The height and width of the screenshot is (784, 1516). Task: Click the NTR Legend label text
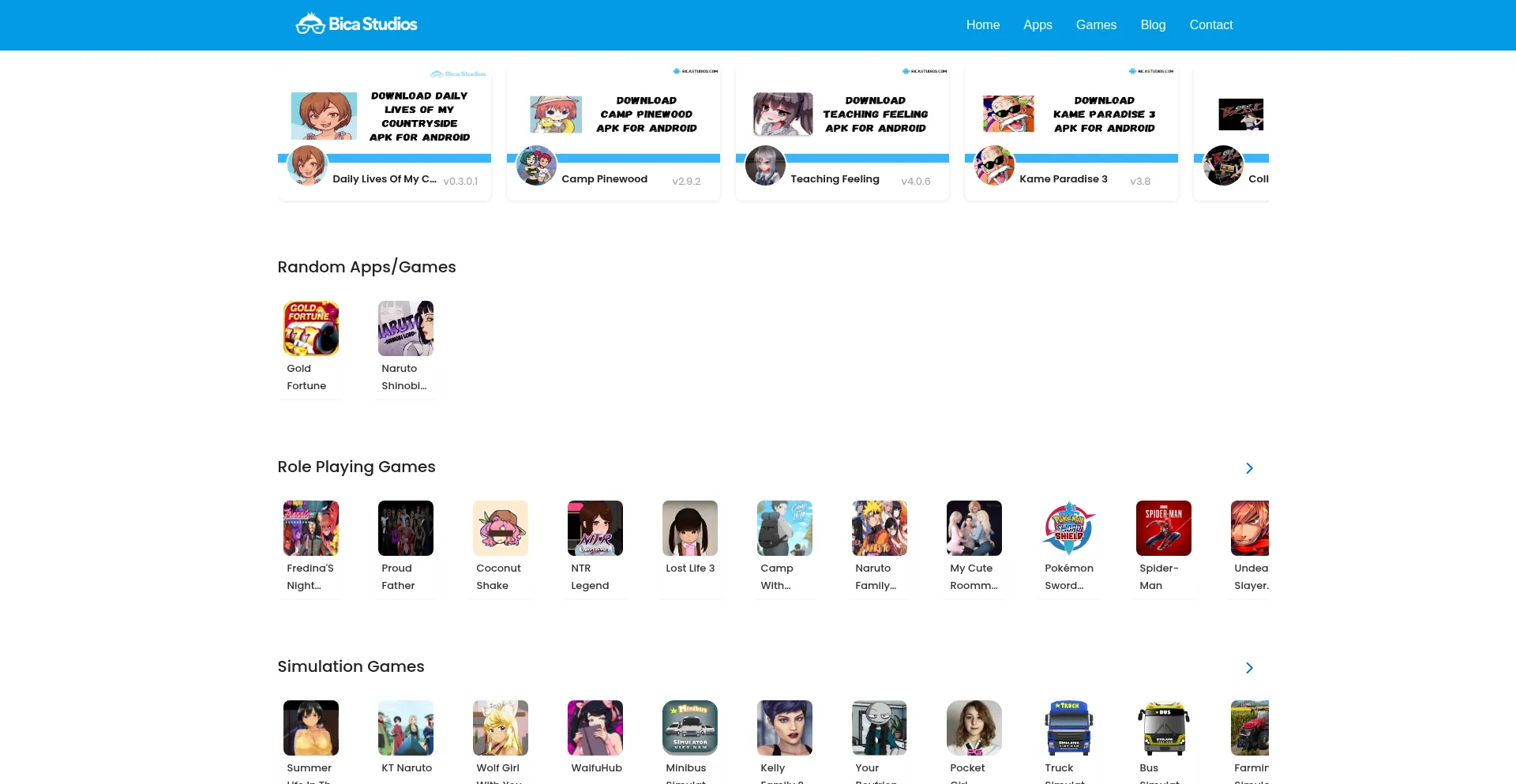pos(590,577)
